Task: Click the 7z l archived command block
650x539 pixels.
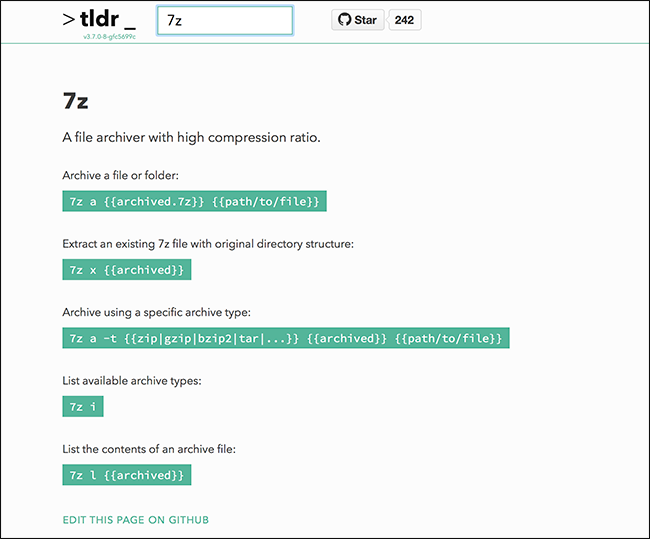Action: click(127, 475)
